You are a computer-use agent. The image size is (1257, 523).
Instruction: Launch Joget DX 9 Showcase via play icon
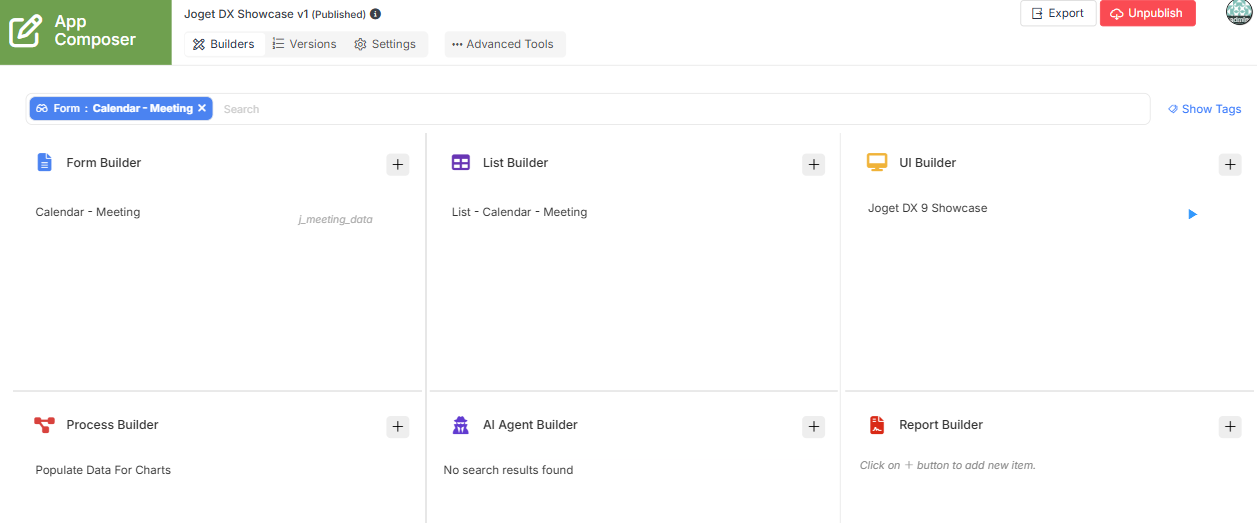point(1192,214)
